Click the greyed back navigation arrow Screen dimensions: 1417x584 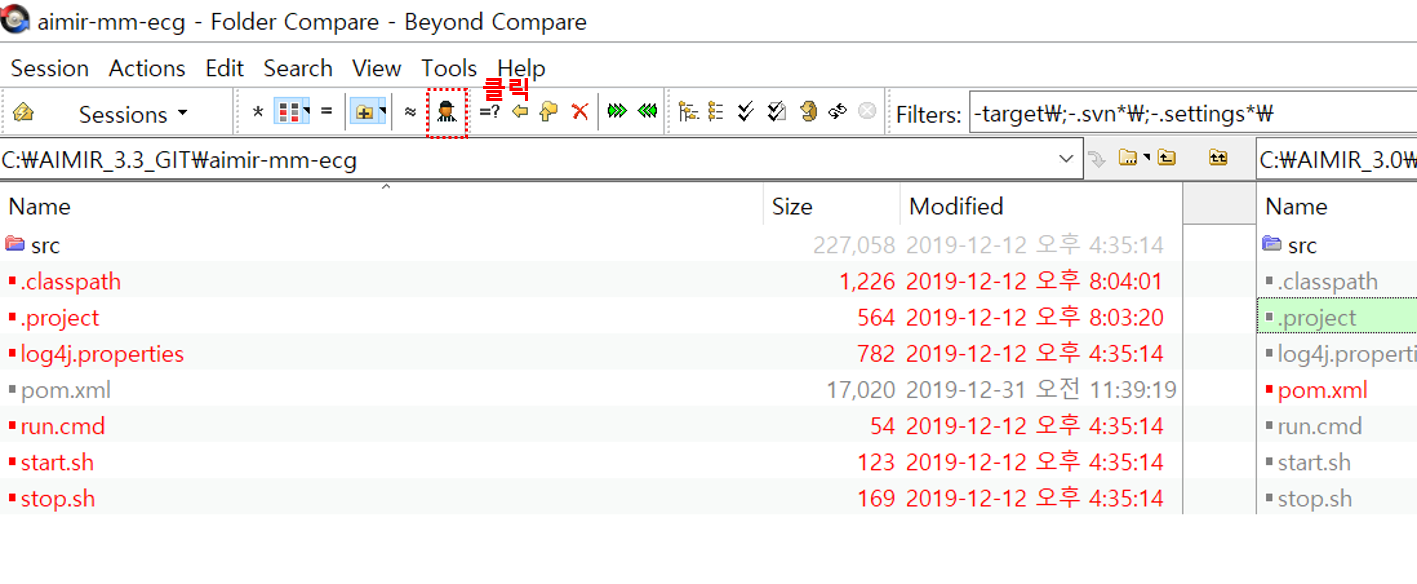[1097, 158]
